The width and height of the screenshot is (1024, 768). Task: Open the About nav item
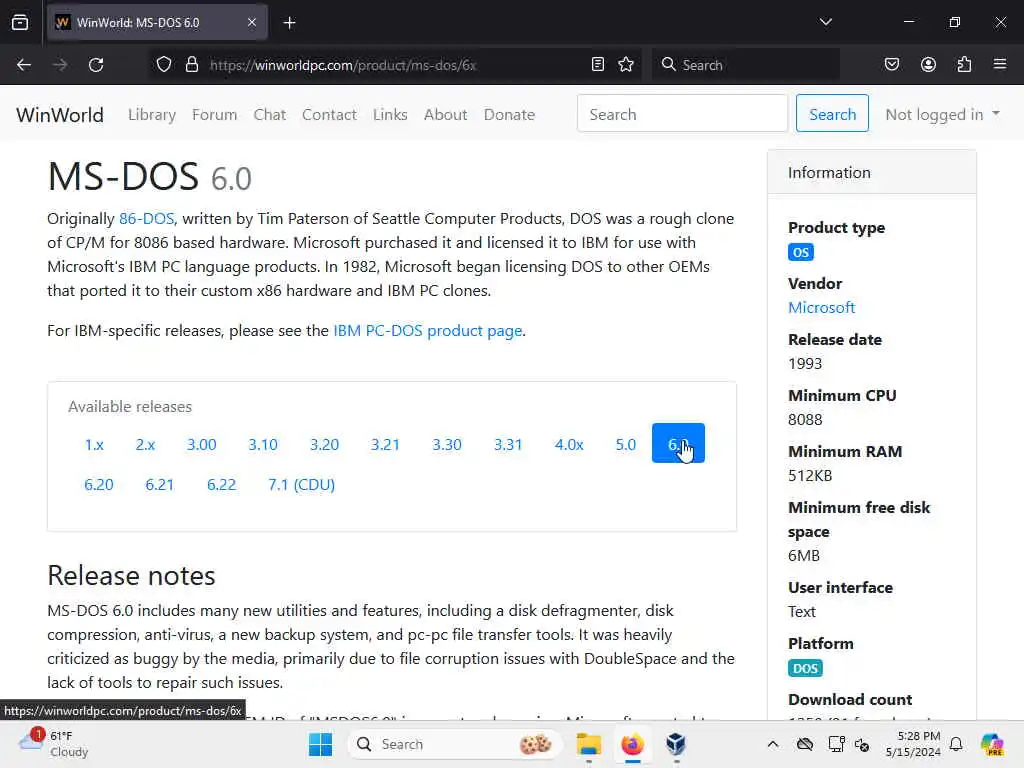pos(445,114)
